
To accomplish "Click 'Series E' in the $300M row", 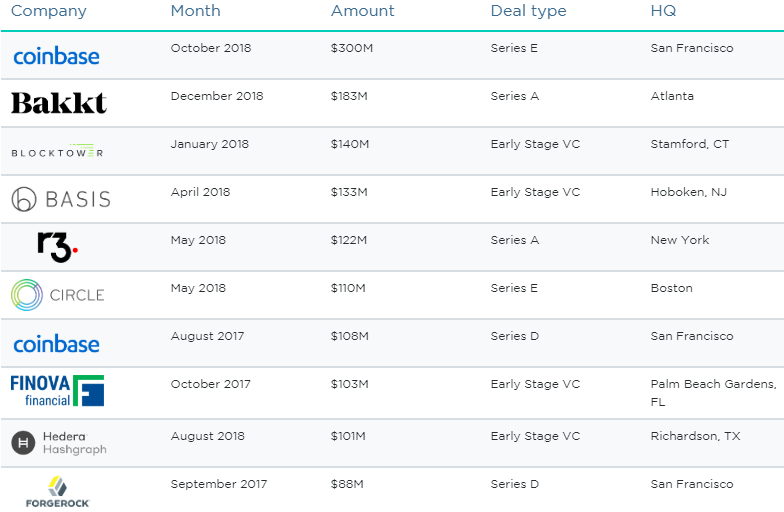I will 514,48.
